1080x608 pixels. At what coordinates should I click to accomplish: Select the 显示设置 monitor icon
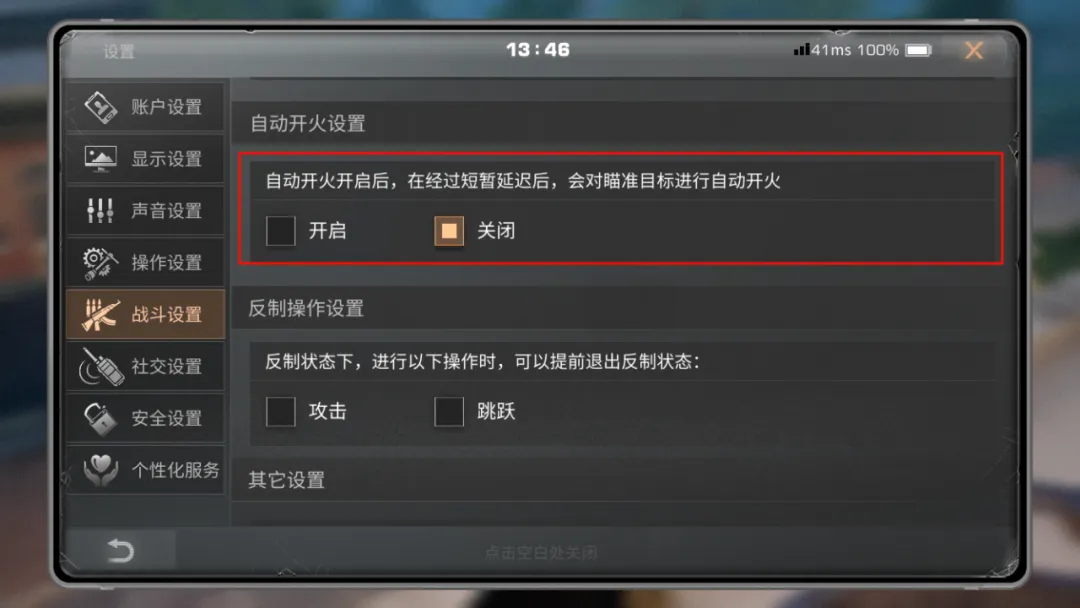click(101, 158)
